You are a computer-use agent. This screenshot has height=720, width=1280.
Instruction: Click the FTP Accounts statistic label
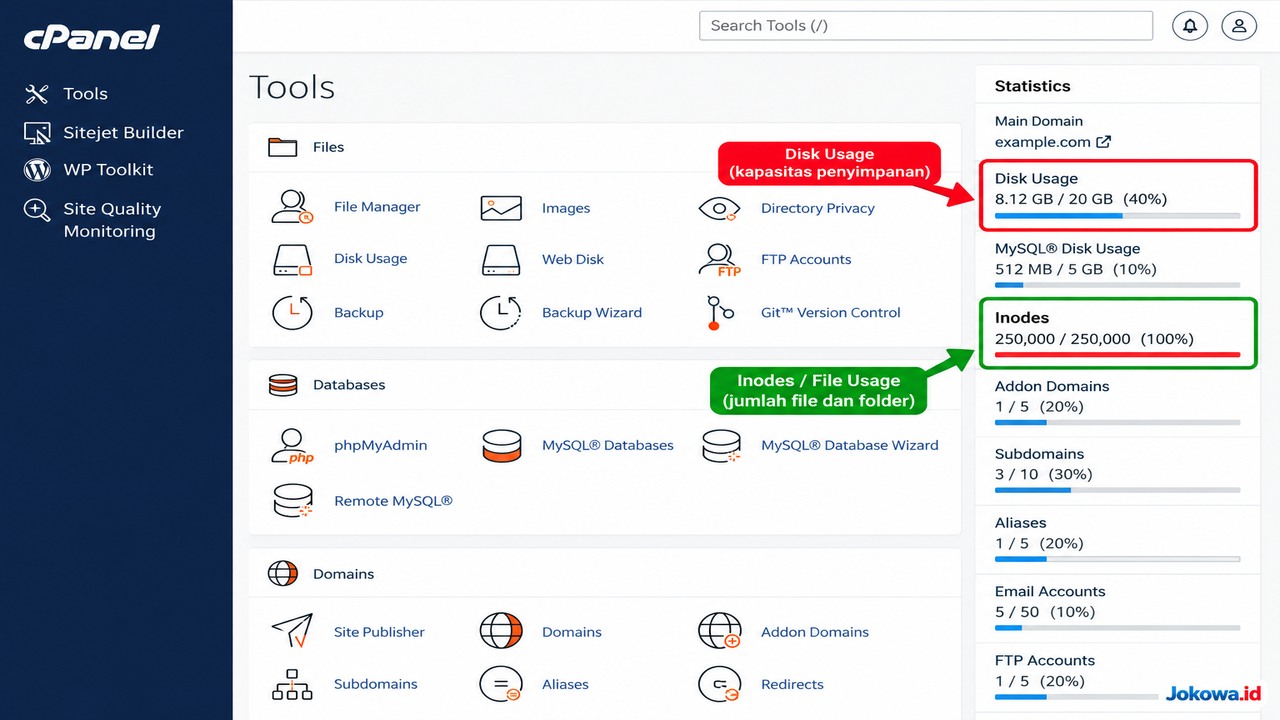1045,660
